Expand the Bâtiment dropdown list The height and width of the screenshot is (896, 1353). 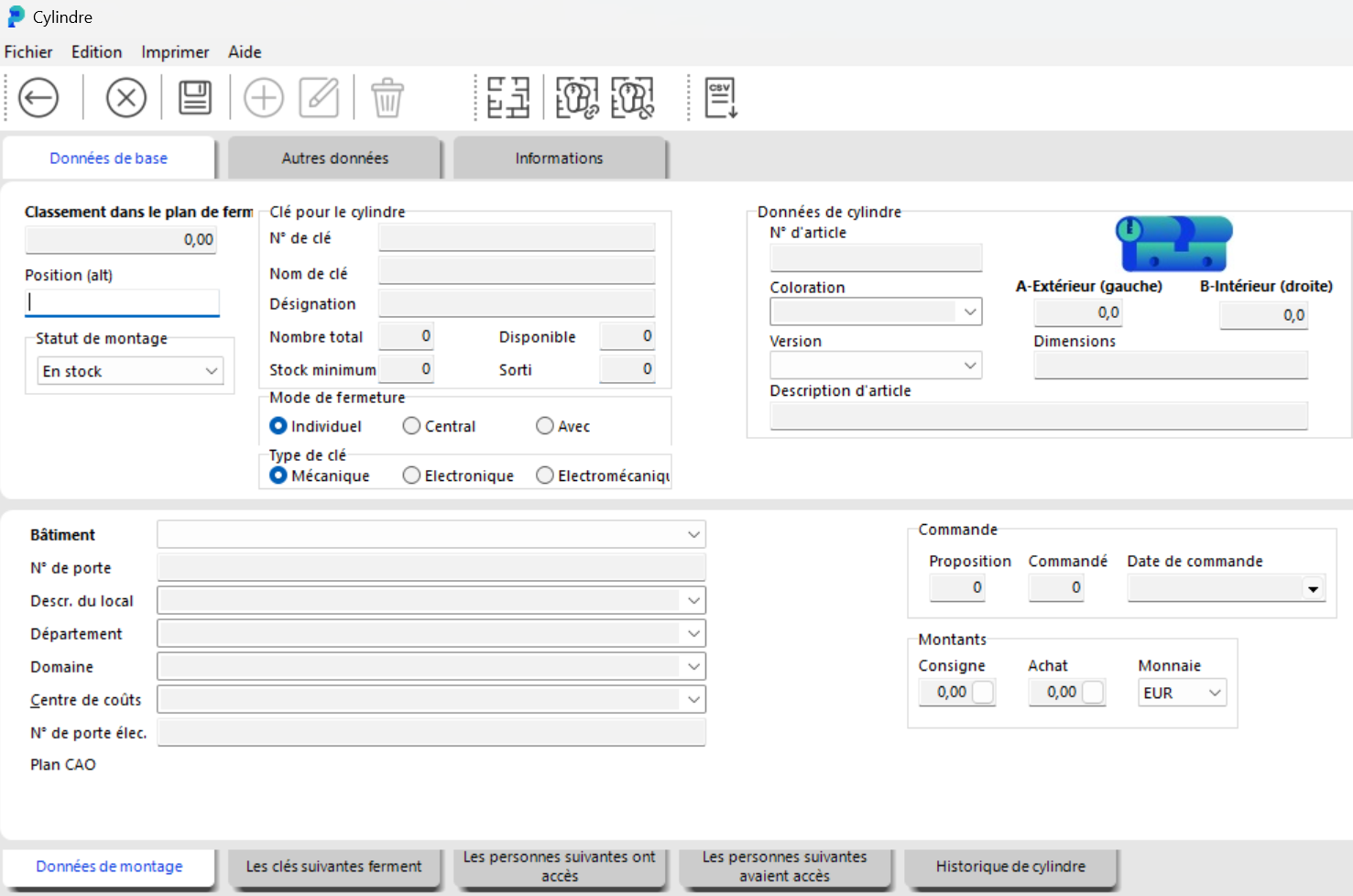(693, 535)
